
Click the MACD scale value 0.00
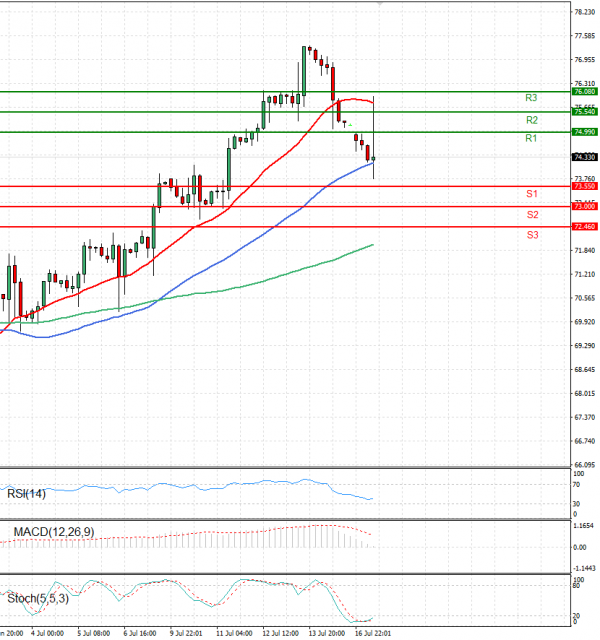[580, 547]
